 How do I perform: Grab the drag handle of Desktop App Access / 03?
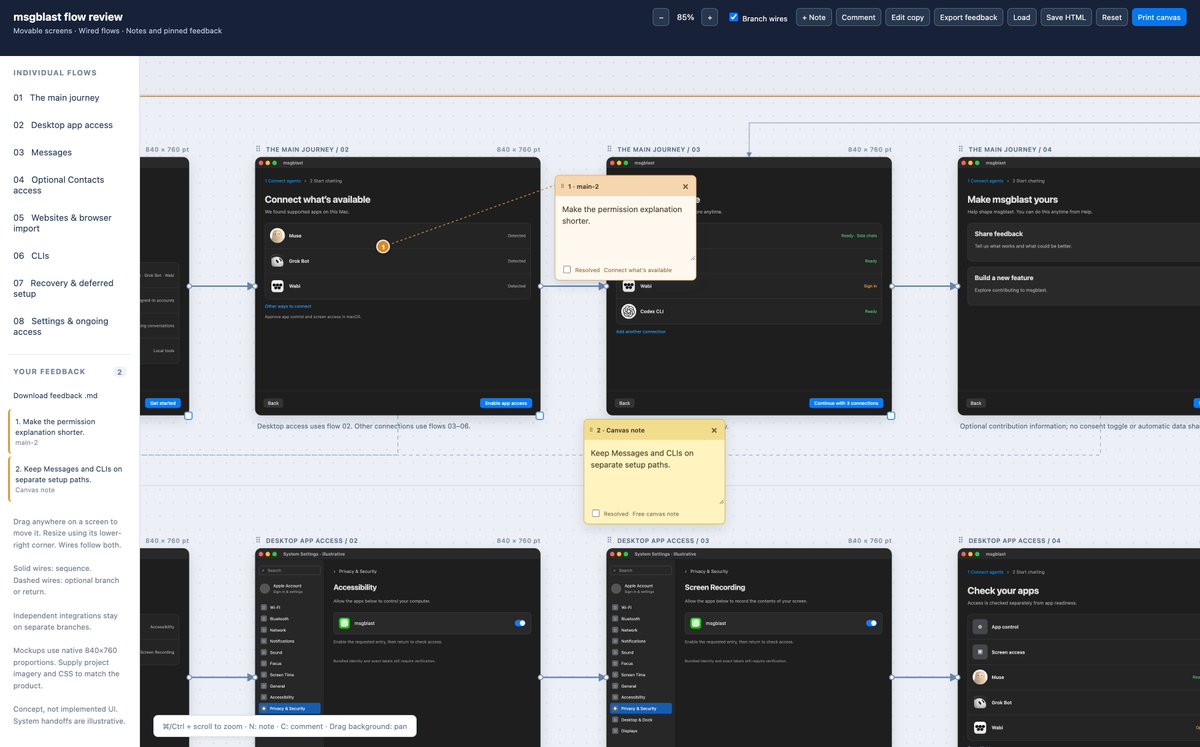(x=610, y=540)
